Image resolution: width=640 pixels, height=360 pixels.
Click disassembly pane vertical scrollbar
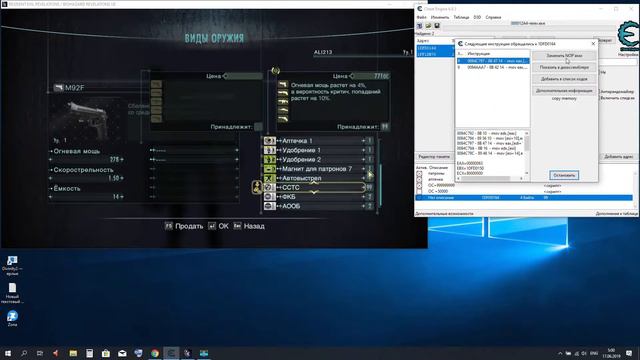[527, 153]
